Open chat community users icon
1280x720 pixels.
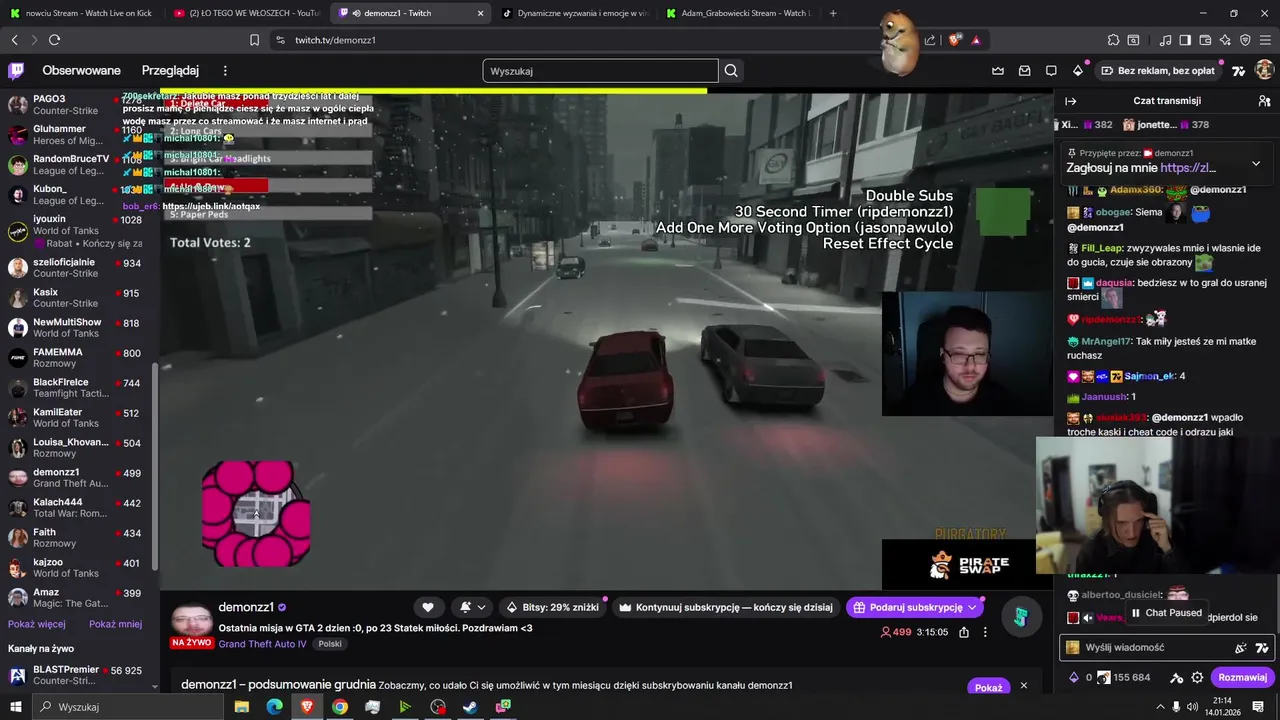pos(1264,101)
